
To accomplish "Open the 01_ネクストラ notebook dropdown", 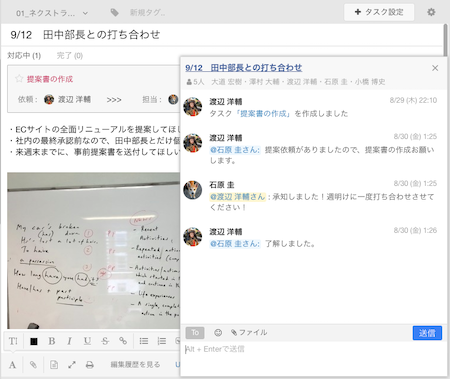I will click(52, 13).
